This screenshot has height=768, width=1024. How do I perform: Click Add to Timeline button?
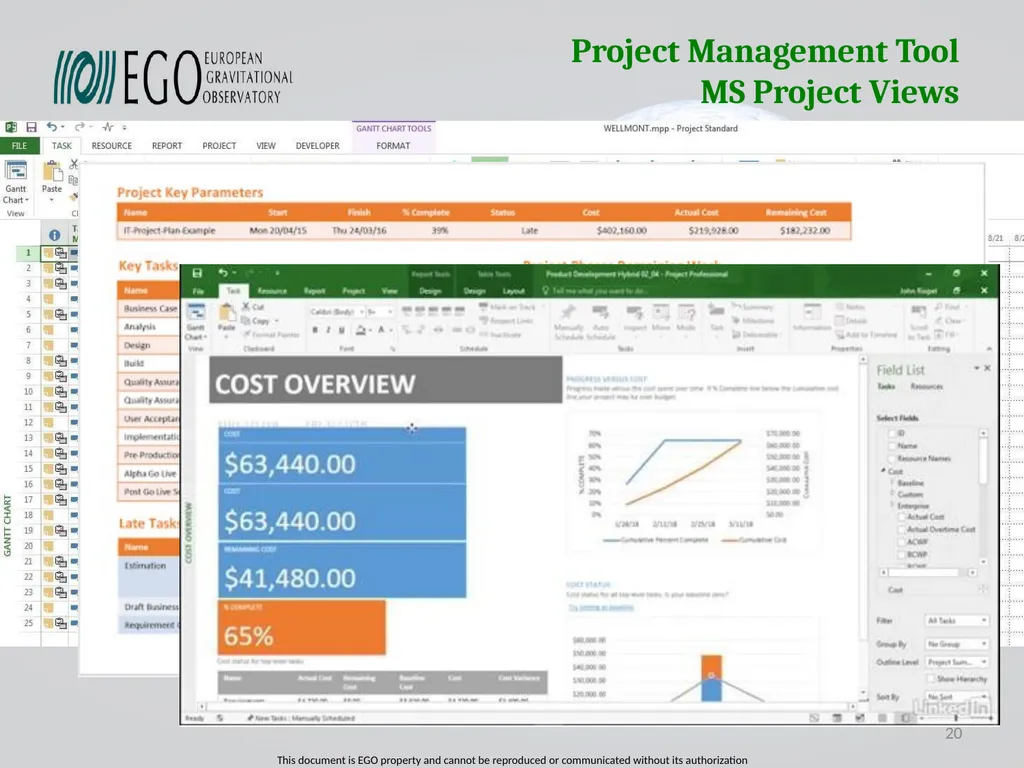(x=867, y=334)
